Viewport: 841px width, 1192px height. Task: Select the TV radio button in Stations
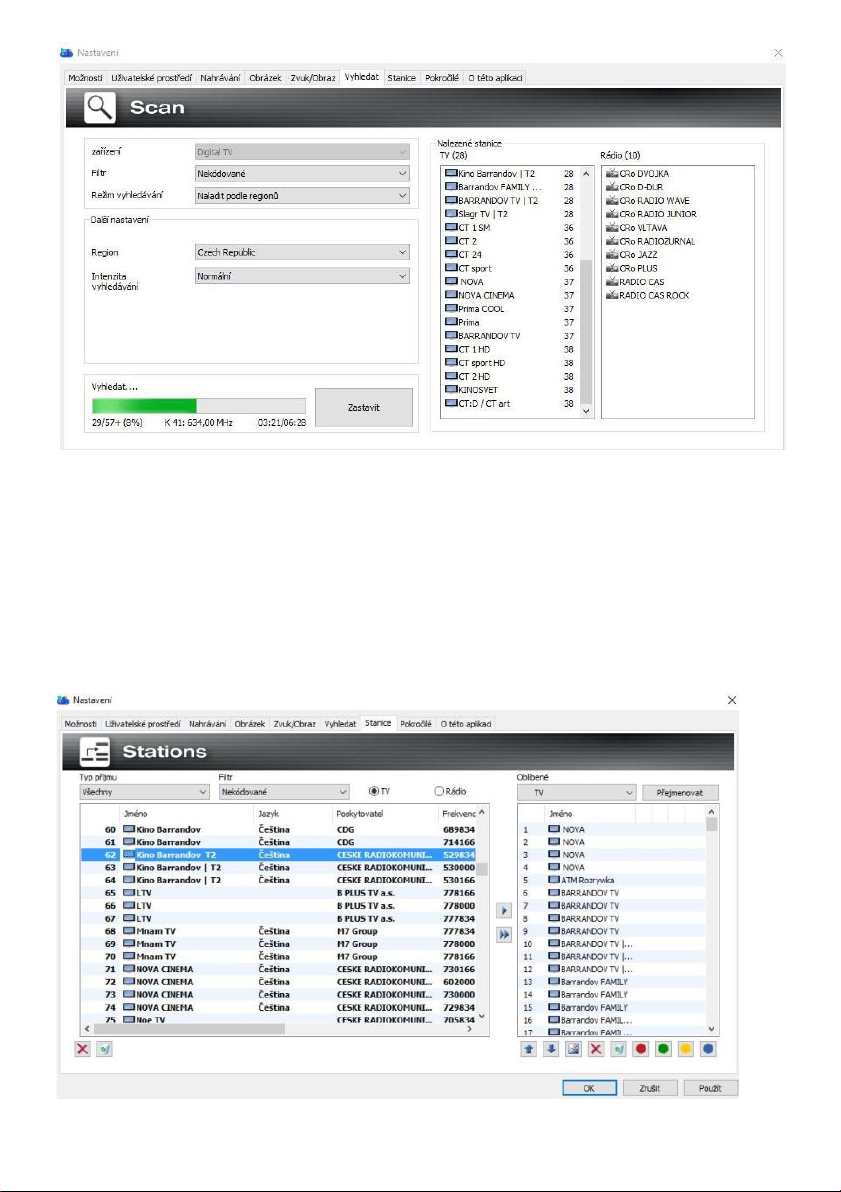(x=373, y=791)
